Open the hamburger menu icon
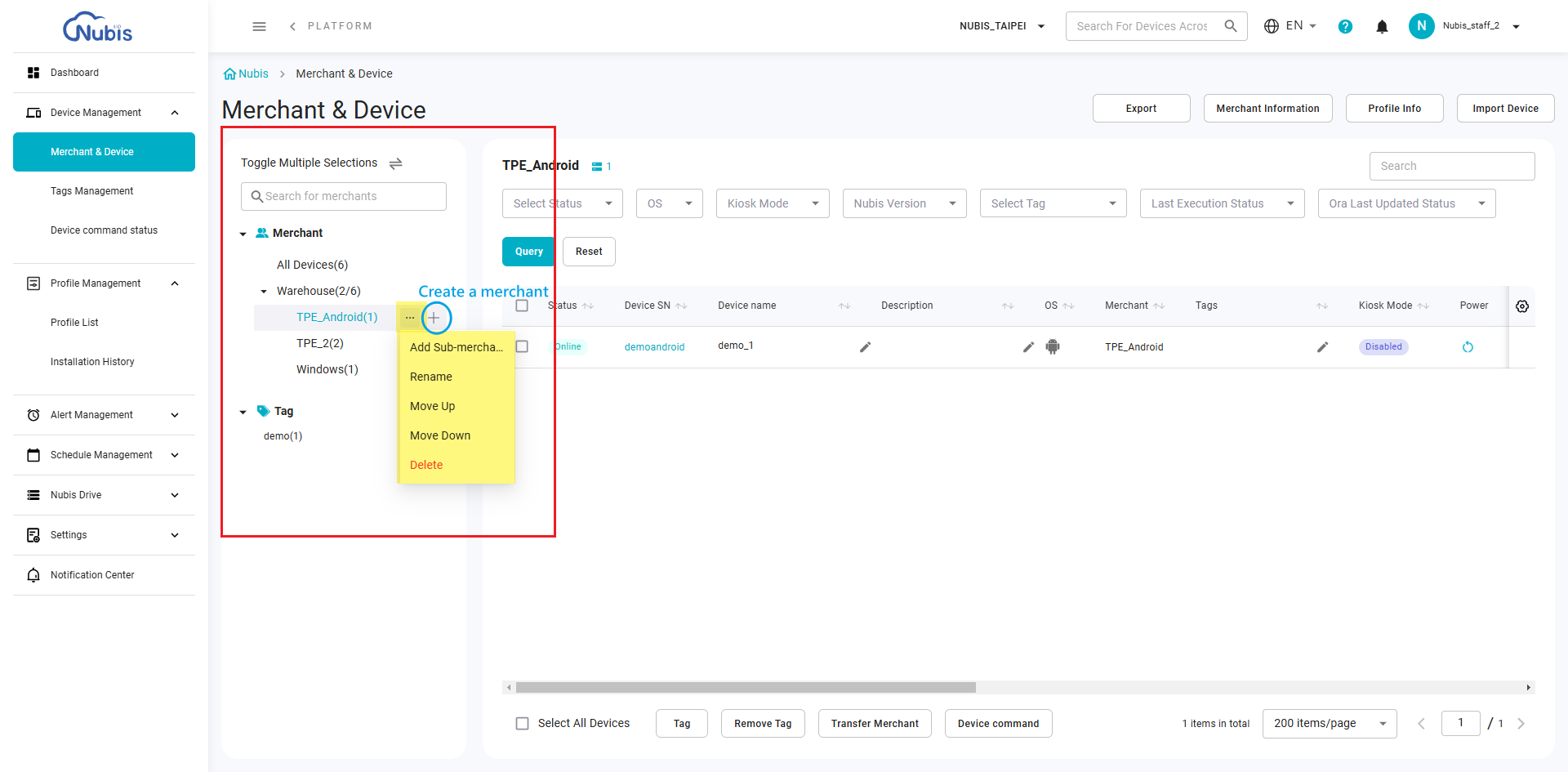This screenshot has height=772, width=1568. 259,26
